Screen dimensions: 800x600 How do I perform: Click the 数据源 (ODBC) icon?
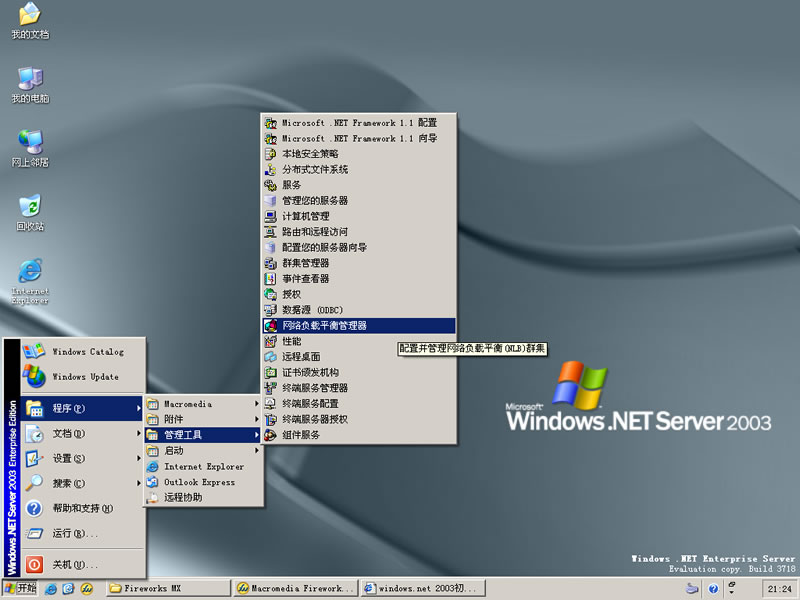270,310
